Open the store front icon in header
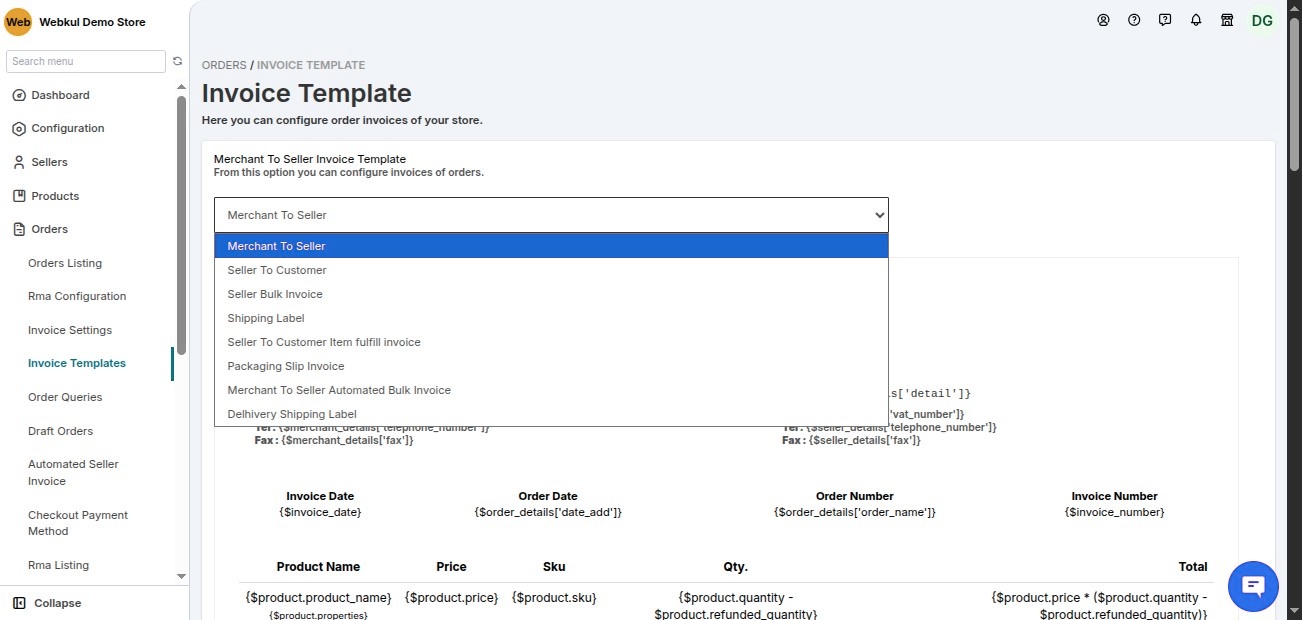Screen dimensions: 1302x620 pos(1227,20)
